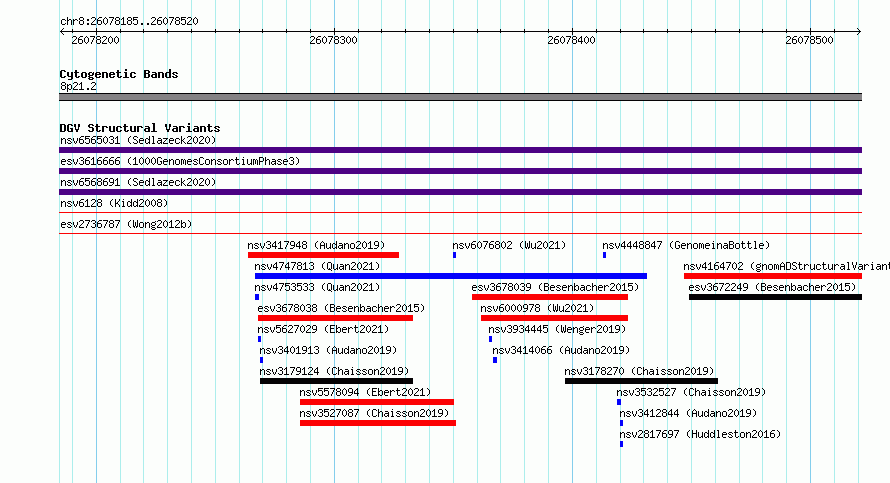Viewport: 890px width, 483px height.
Task: Select nsv4747813 (Quan2021) label
Action: (x=317, y=266)
